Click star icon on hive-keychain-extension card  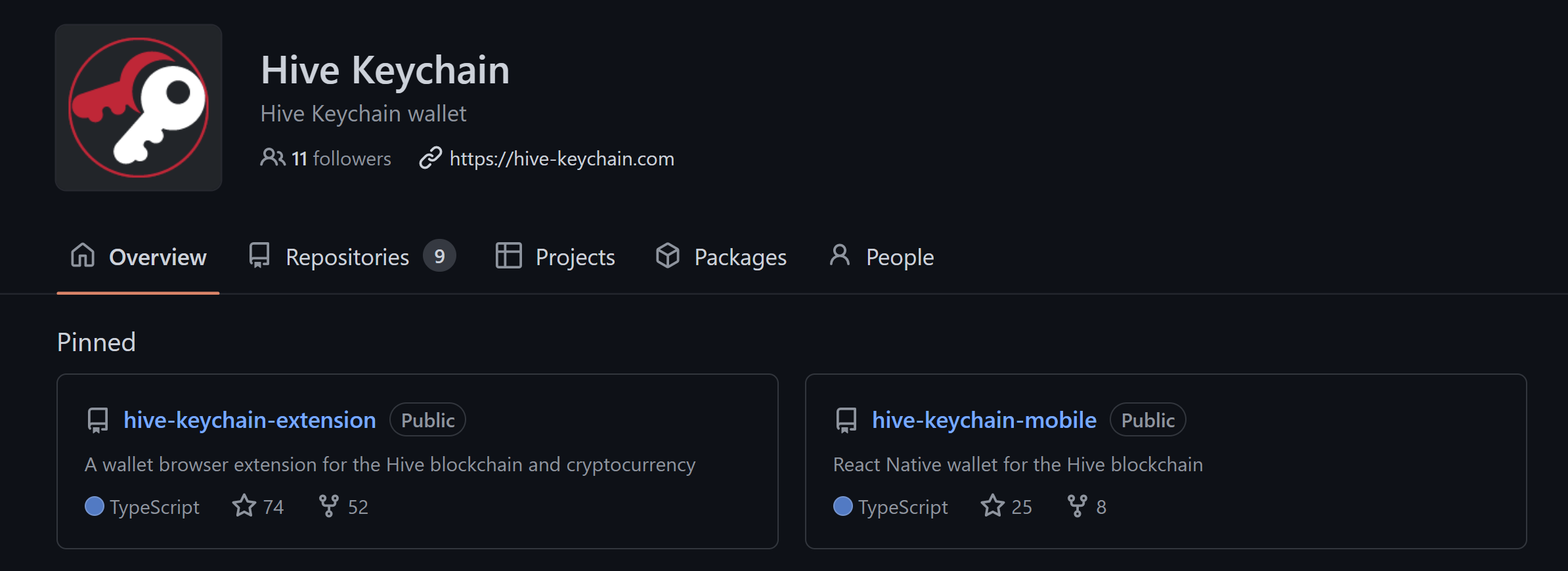pos(244,506)
